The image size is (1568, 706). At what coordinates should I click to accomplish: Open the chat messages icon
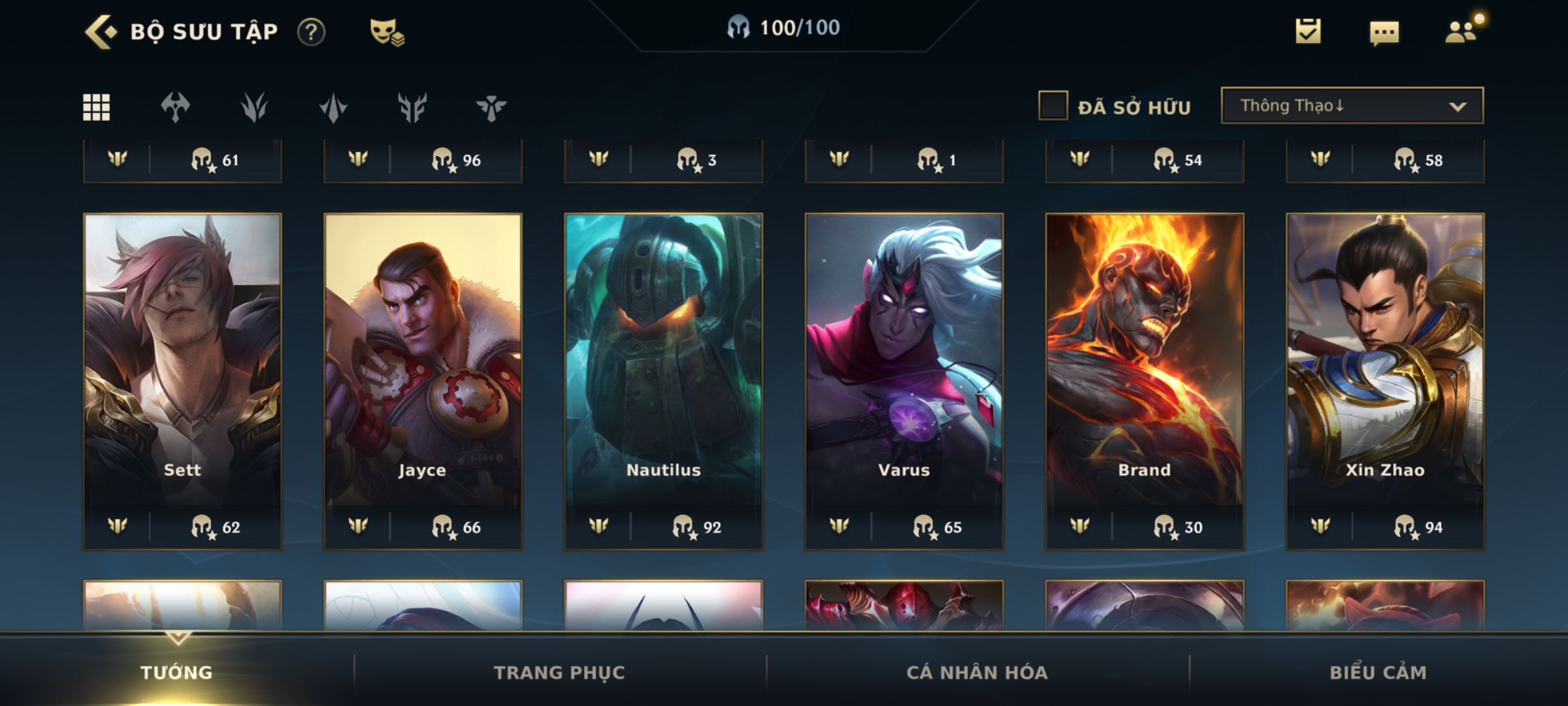tap(1384, 33)
